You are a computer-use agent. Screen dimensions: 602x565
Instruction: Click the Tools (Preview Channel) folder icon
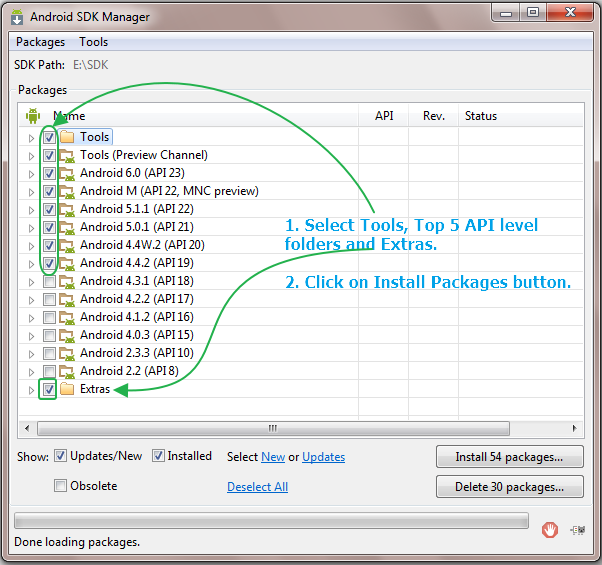(67, 155)
